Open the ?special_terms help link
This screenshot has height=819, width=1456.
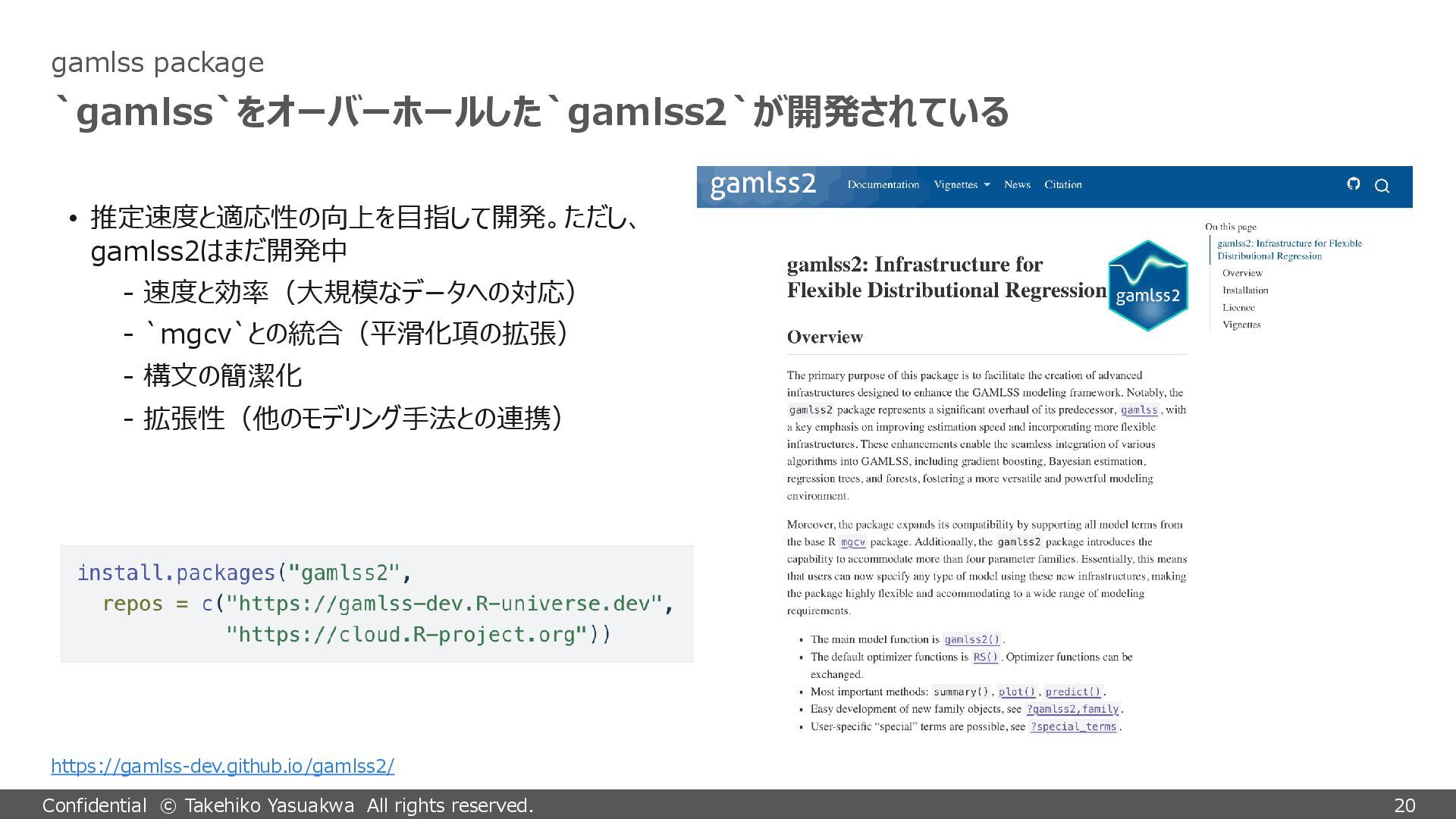point(1073,727)
